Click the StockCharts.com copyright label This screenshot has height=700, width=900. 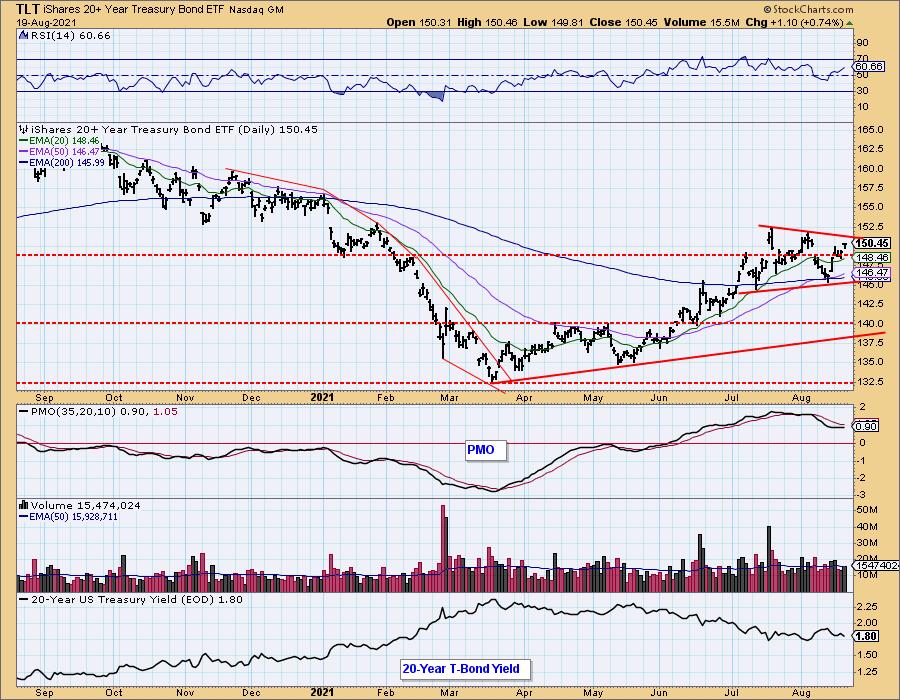point(809,9)
